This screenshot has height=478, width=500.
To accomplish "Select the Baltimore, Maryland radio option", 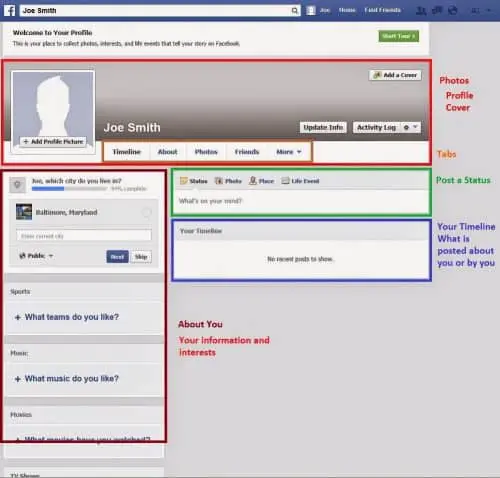I will [147, 212].
